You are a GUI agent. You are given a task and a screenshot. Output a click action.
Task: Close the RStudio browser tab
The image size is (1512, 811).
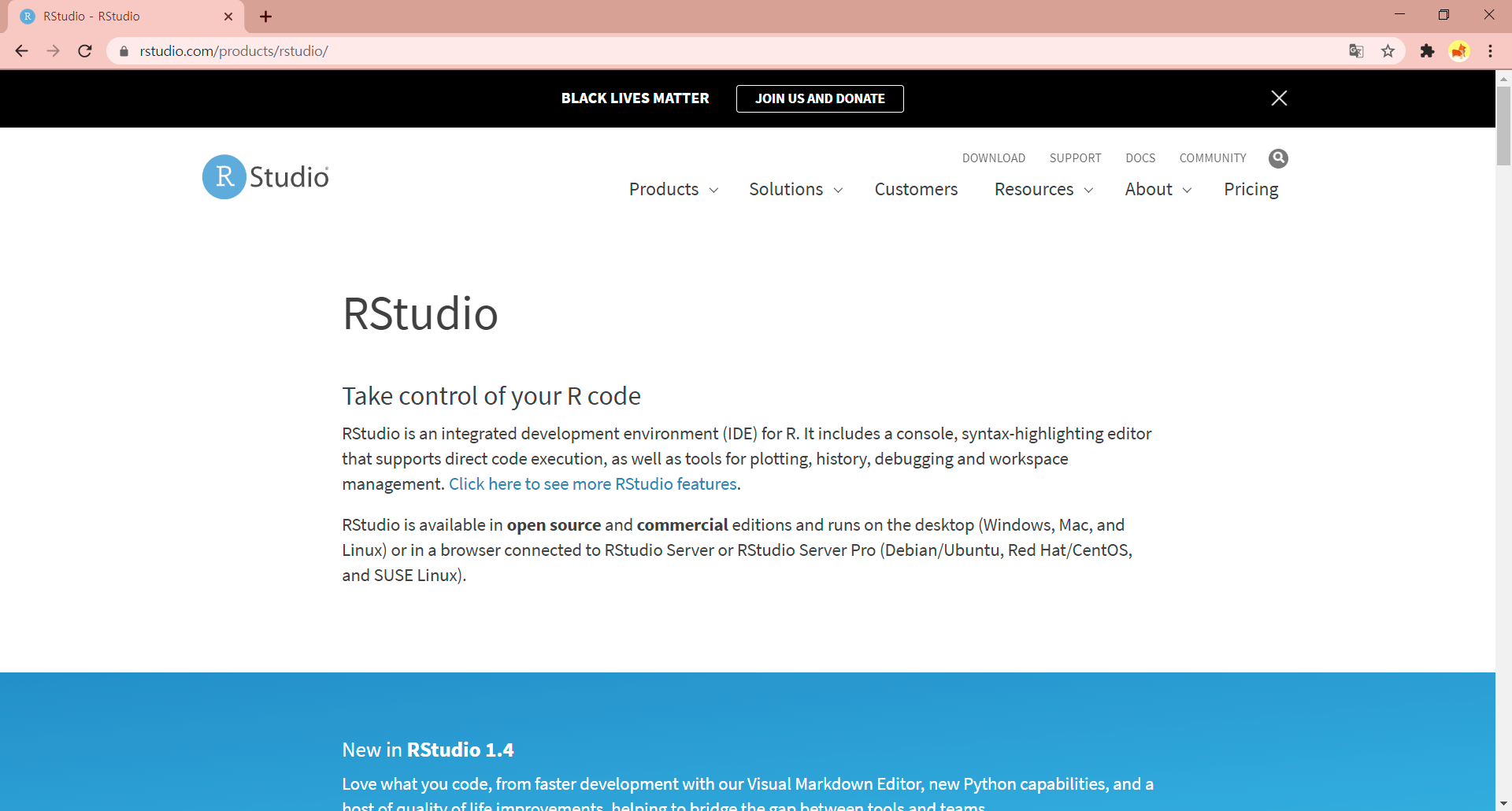(228, 17)
